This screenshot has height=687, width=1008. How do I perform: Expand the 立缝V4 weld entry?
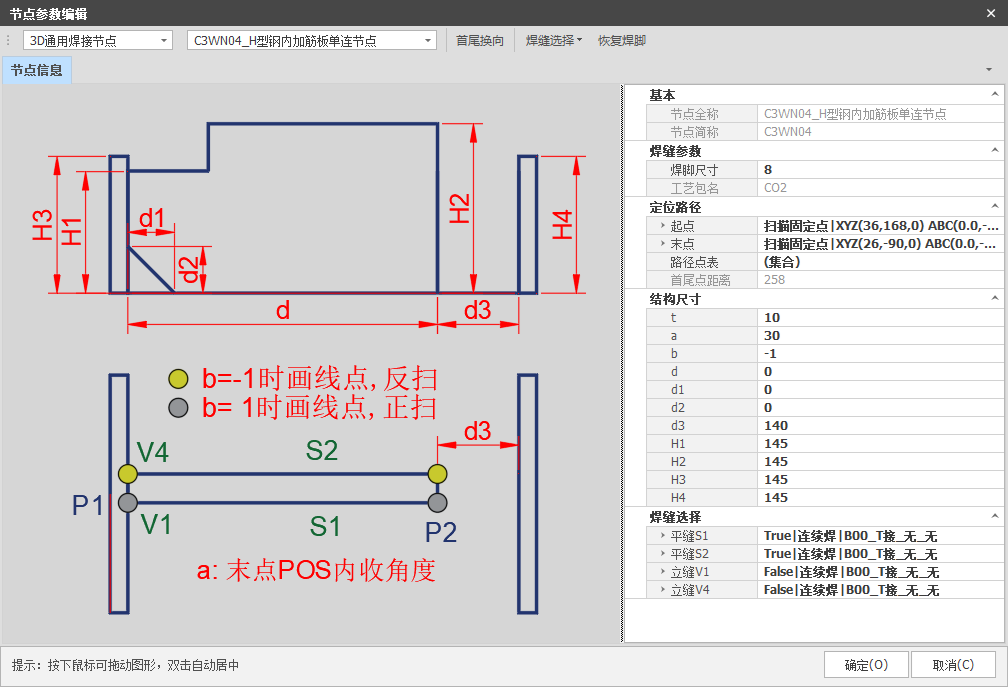pos(662,589)
